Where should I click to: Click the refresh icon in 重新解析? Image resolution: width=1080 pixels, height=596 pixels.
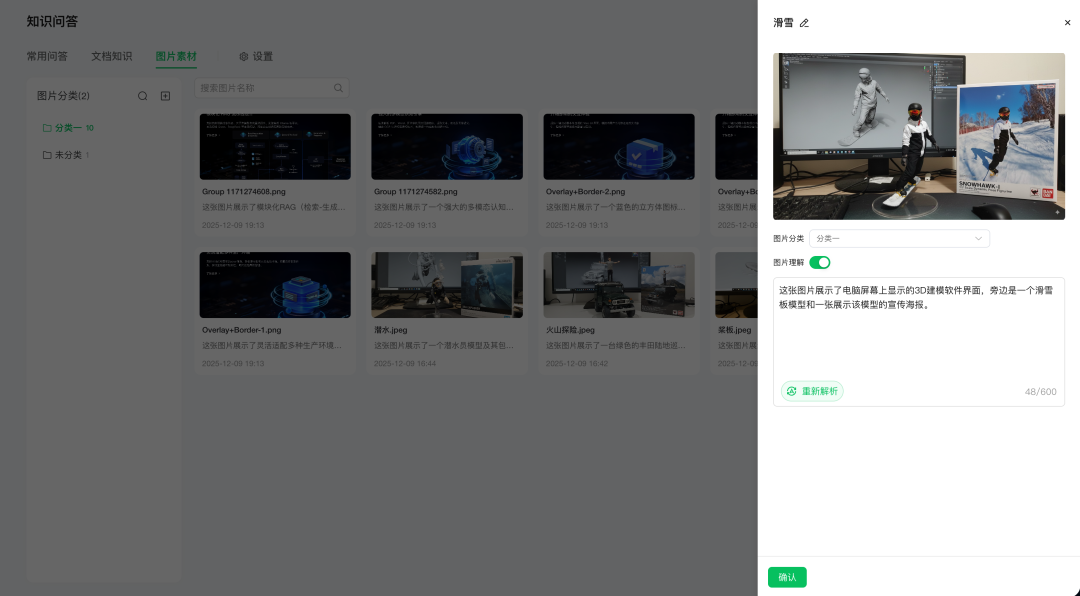coord(791,391)
